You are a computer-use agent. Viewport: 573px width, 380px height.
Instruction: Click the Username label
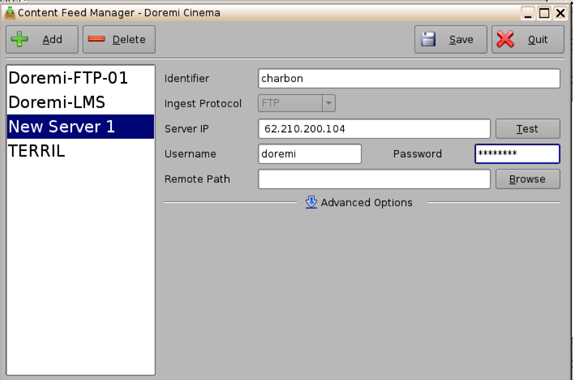point(190,154)
